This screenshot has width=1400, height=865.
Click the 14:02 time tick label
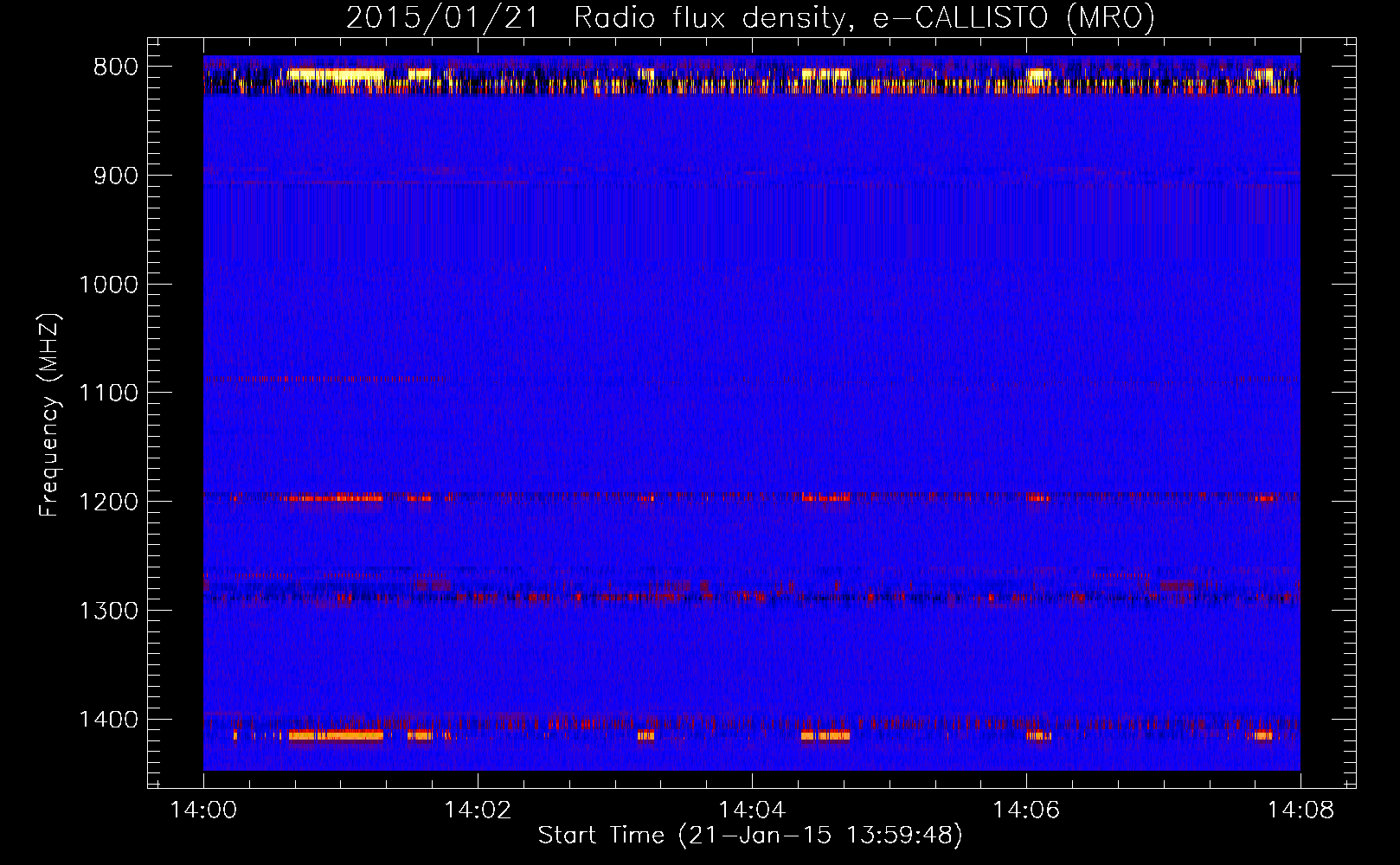coord(478,811)
